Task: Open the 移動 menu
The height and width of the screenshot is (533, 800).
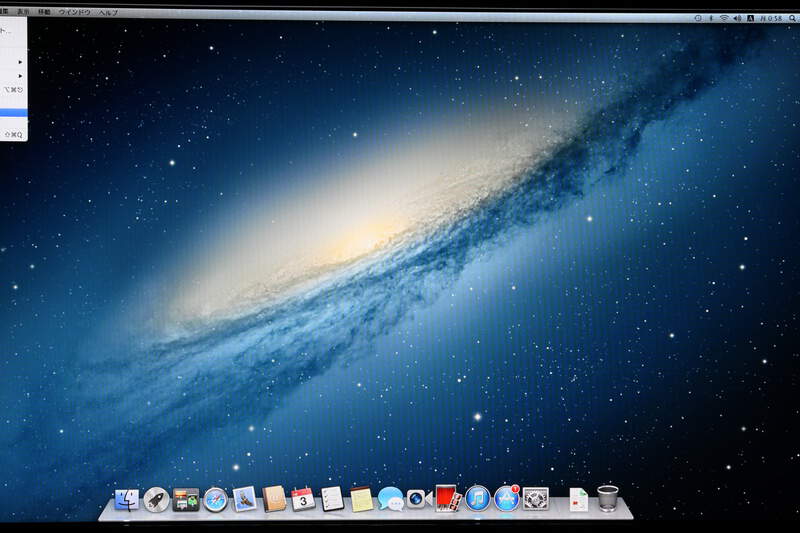Action: pyautogui.click(x=44, y=12)
